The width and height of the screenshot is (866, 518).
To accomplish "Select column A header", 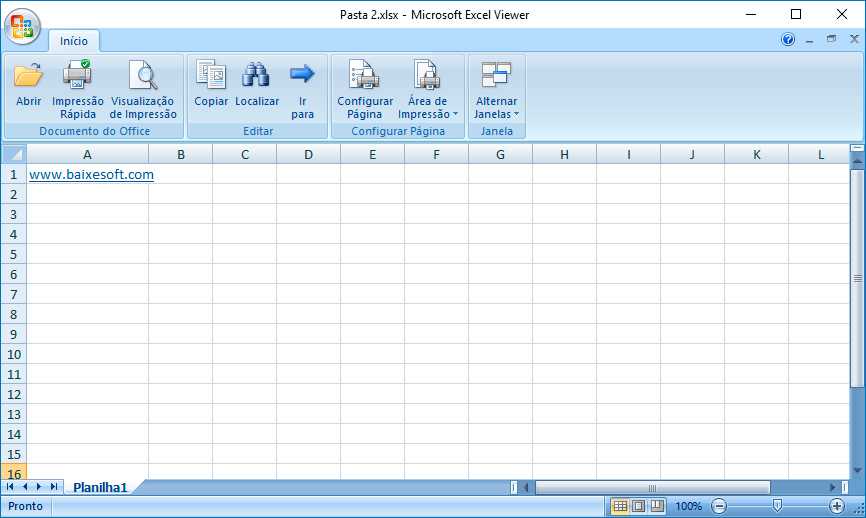I will (x=87, y=155).
